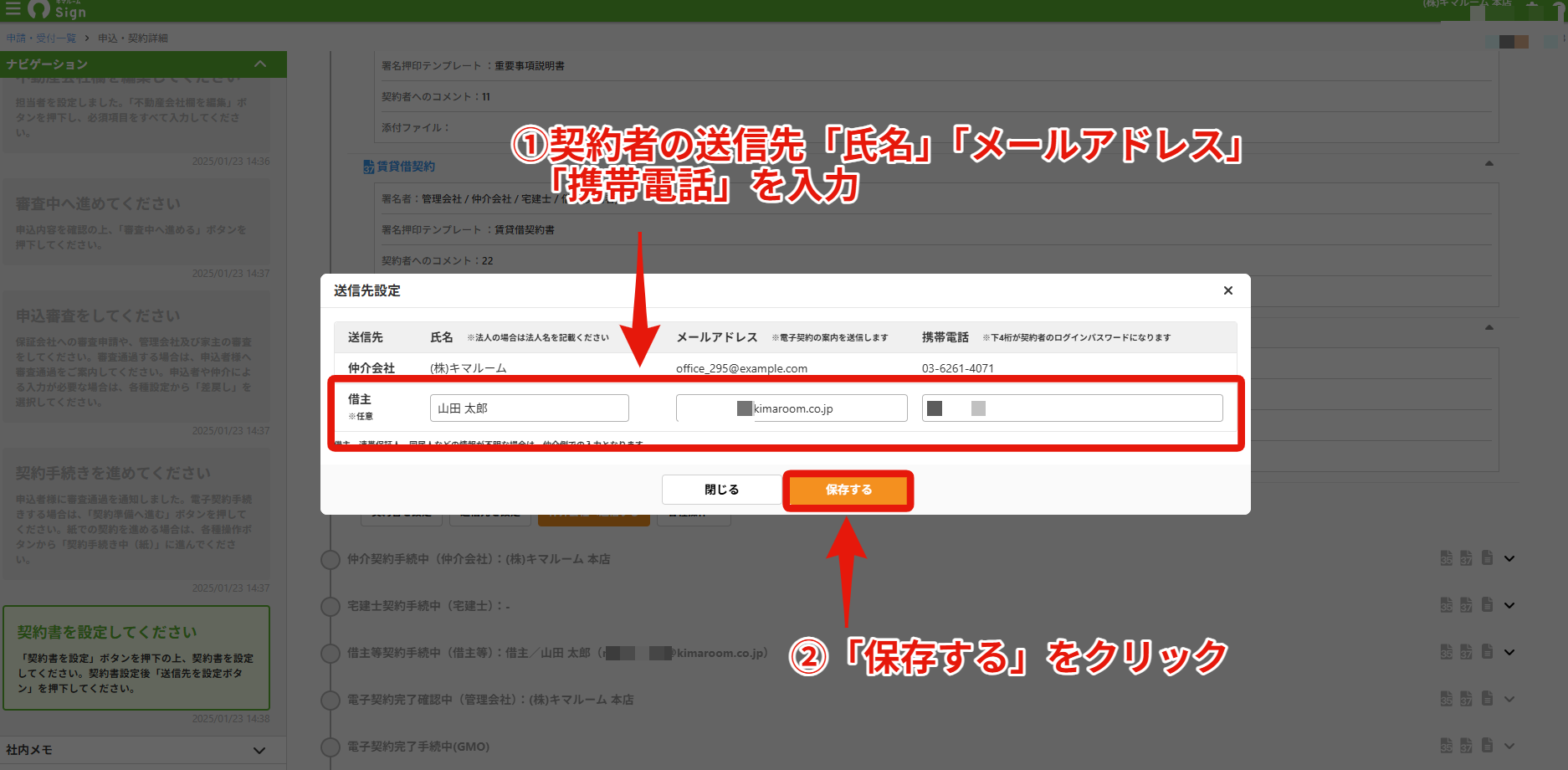Viewport: 1568px width, 770px height.
Task: Expand the 仲介契約手続中 row chevron
Action: [x=1509, y=558]
